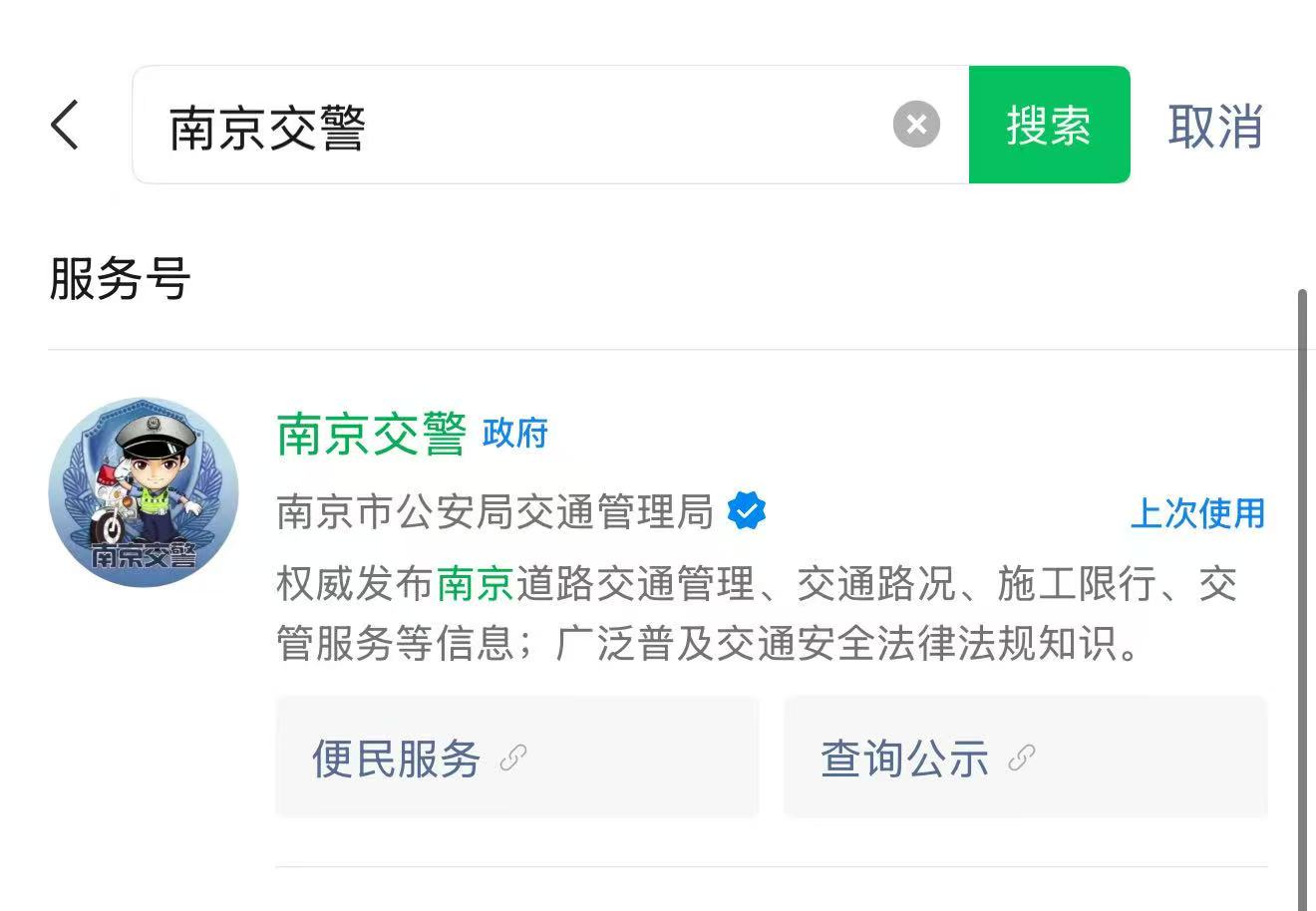Click the vertical scrollbar on the right edge
Viewport: 1316px width, 911px height.
pos(1303,598)
